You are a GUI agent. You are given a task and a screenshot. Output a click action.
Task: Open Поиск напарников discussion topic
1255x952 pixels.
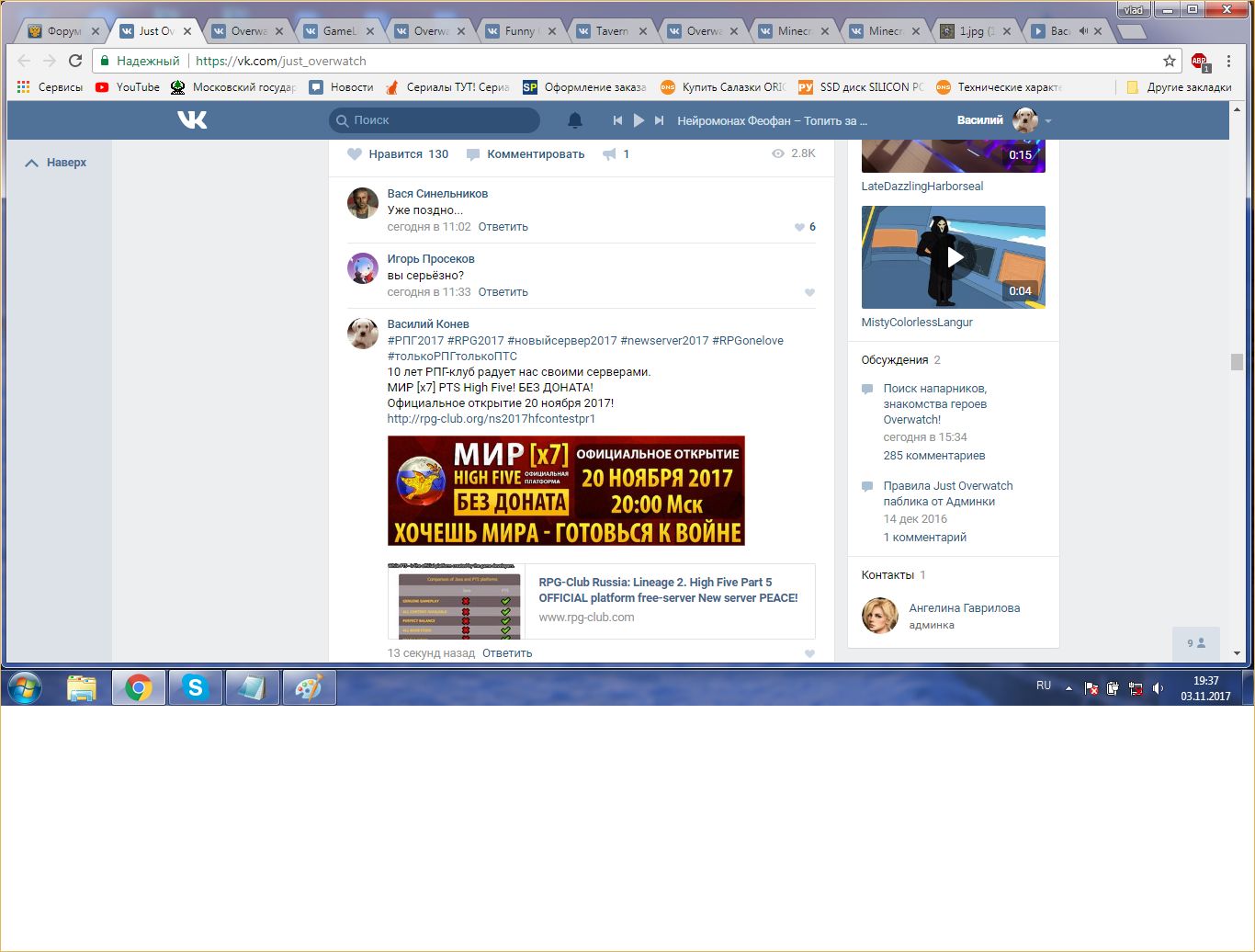click(x=935, y=404)
